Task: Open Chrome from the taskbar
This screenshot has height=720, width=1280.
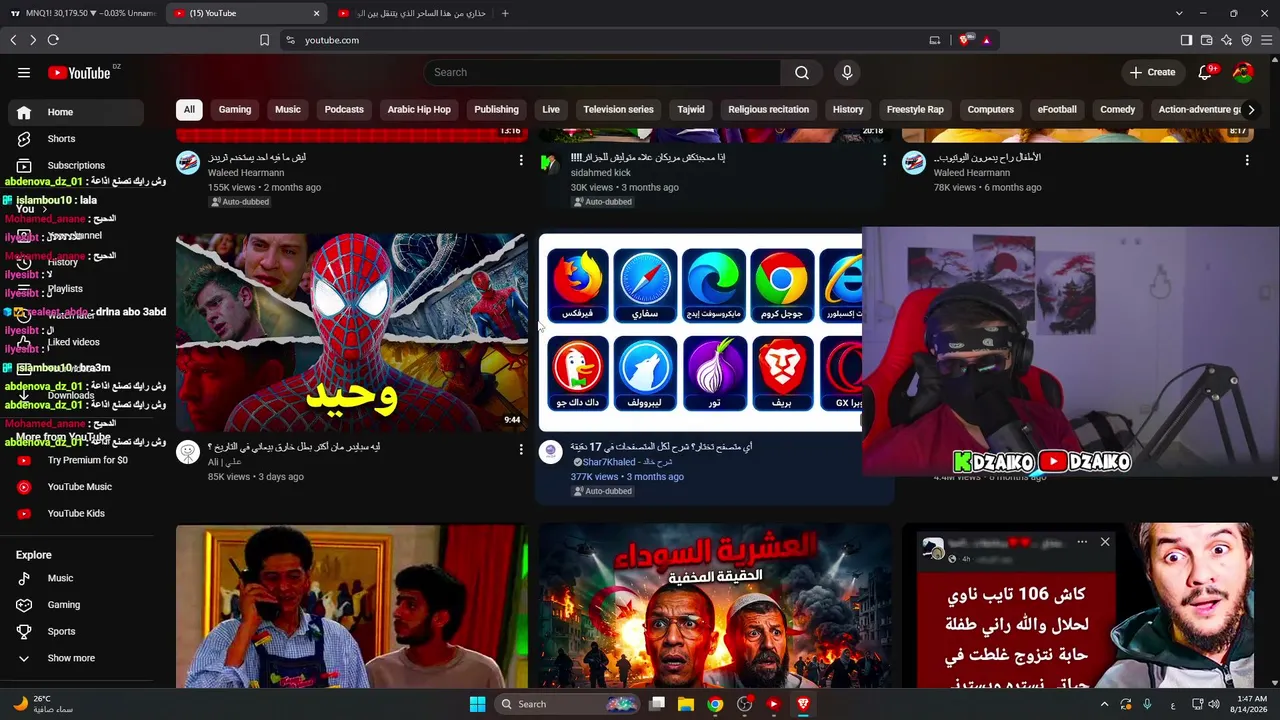Action: click(x=715, y=704)
